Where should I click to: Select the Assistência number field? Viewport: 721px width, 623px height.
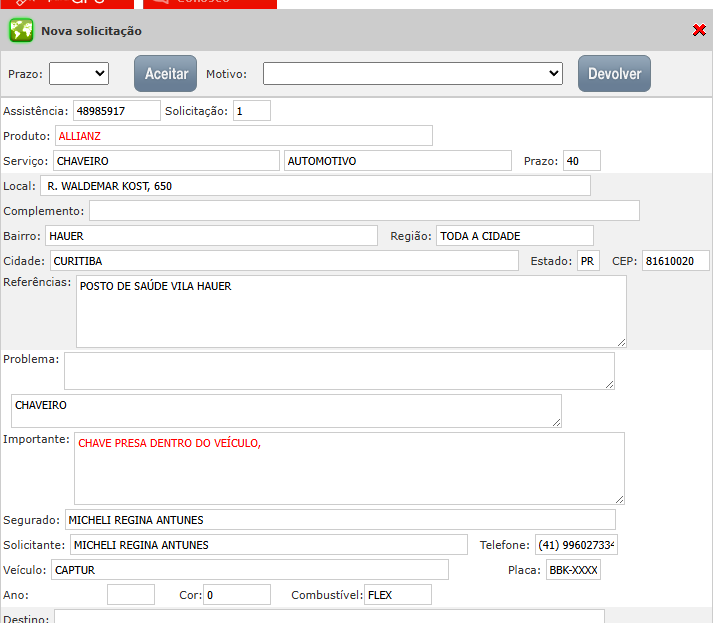[116, 110]
